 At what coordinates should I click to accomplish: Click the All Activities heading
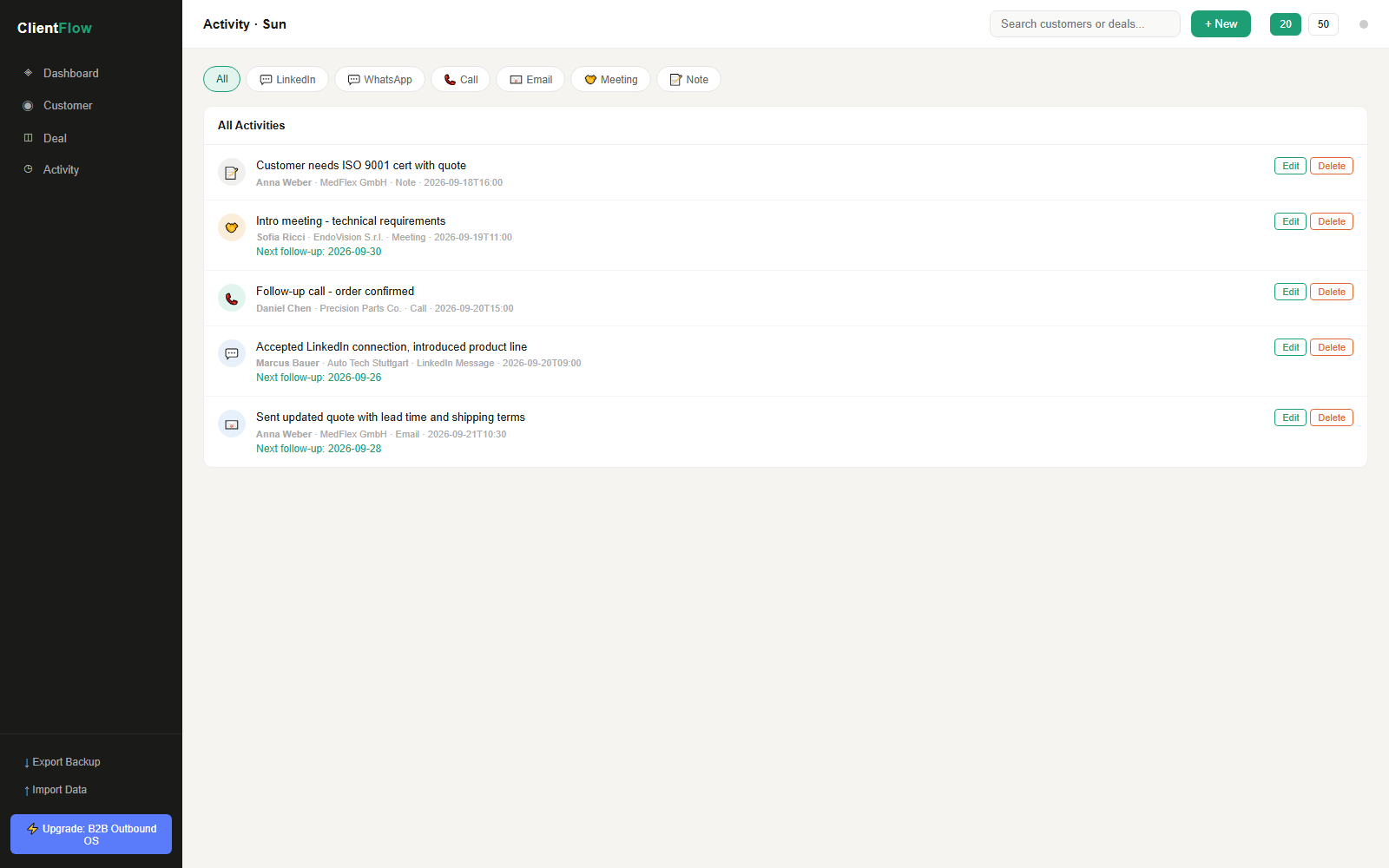(x=252, y=126)
